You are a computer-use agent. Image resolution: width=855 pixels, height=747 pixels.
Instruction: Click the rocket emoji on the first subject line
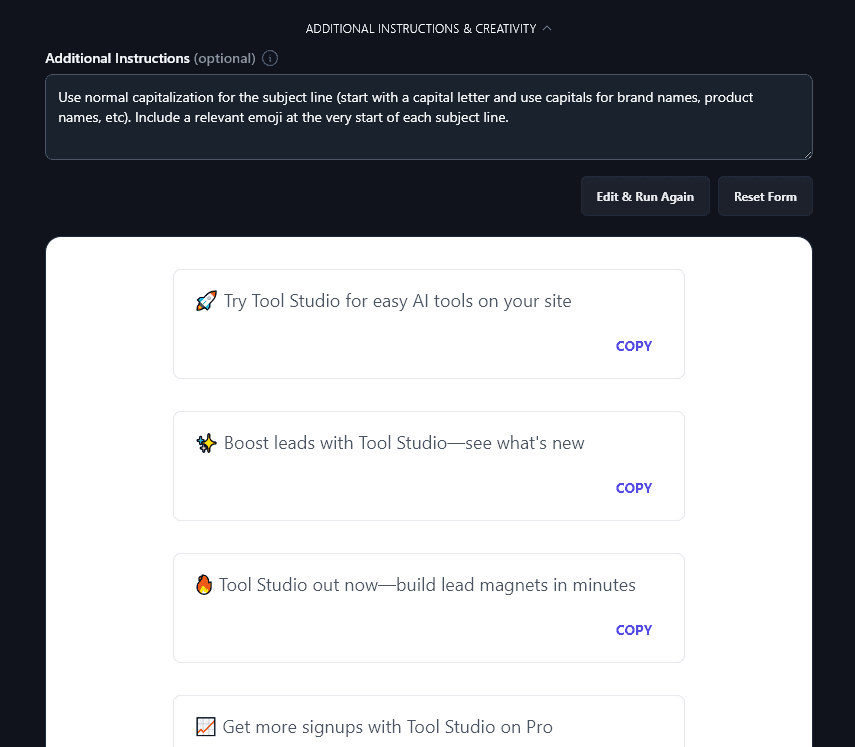coord(205,299)
